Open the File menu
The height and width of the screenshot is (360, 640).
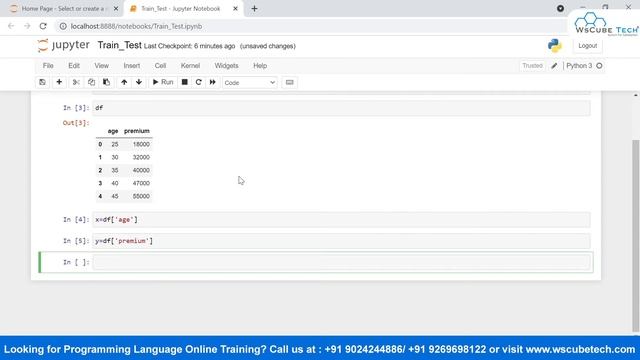[x=48, y=66]
